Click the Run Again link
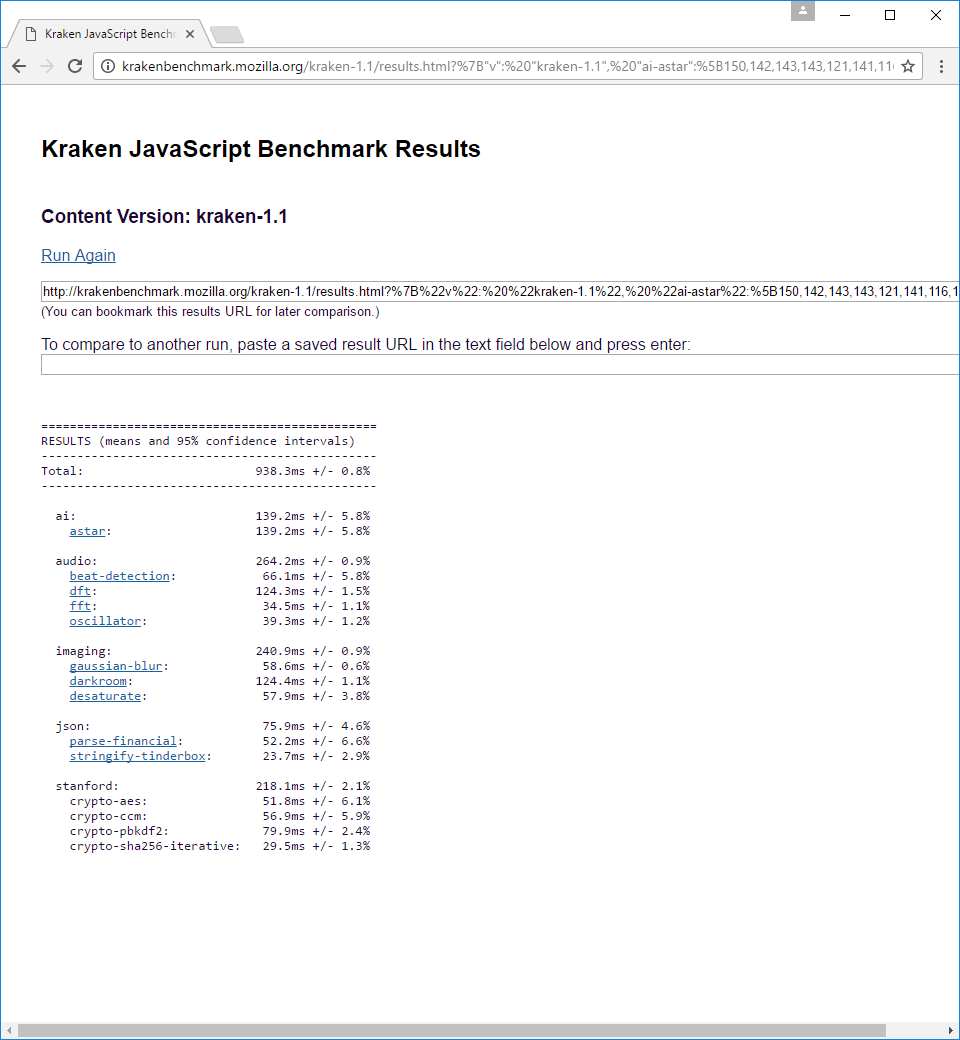The width and height of the screenshot is (960, 1040). pos(78,255)
